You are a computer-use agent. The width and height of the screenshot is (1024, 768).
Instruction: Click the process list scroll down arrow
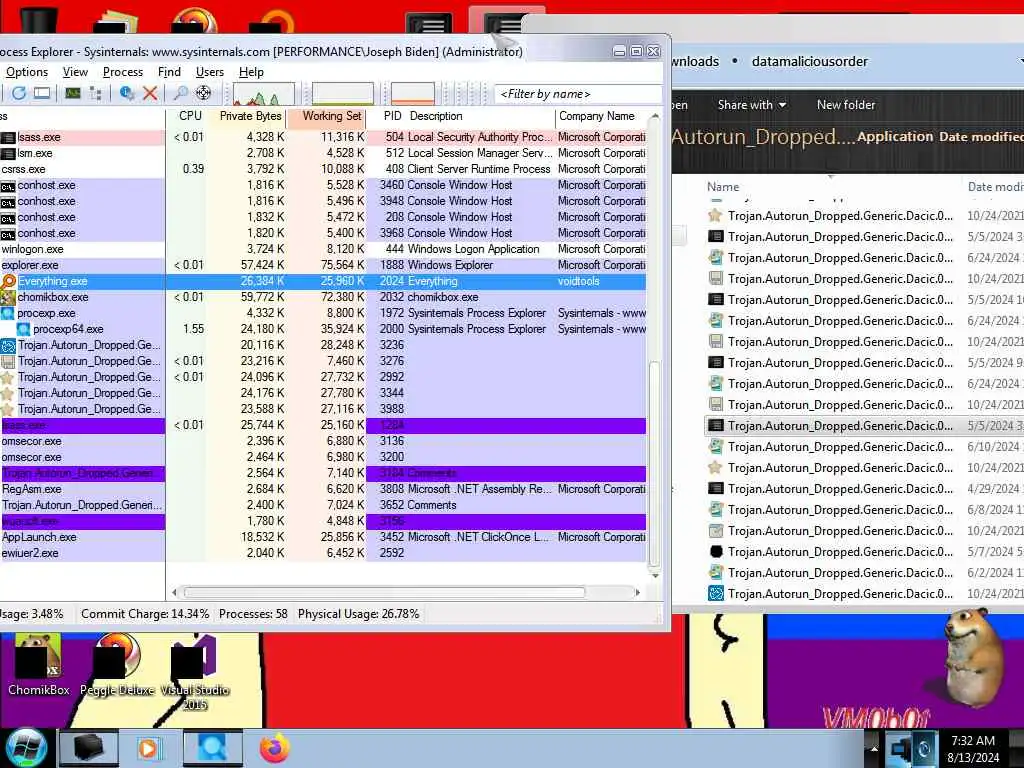[x=655, y=575]
